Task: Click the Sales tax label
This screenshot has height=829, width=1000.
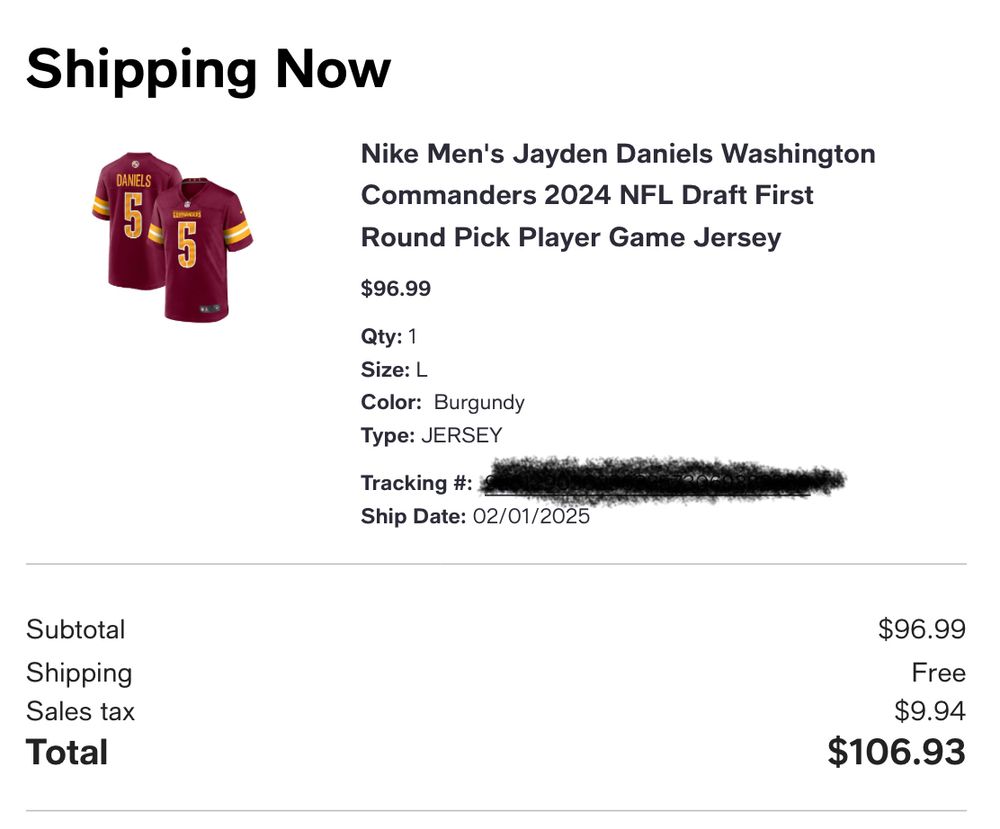Action: coord(80,711)
